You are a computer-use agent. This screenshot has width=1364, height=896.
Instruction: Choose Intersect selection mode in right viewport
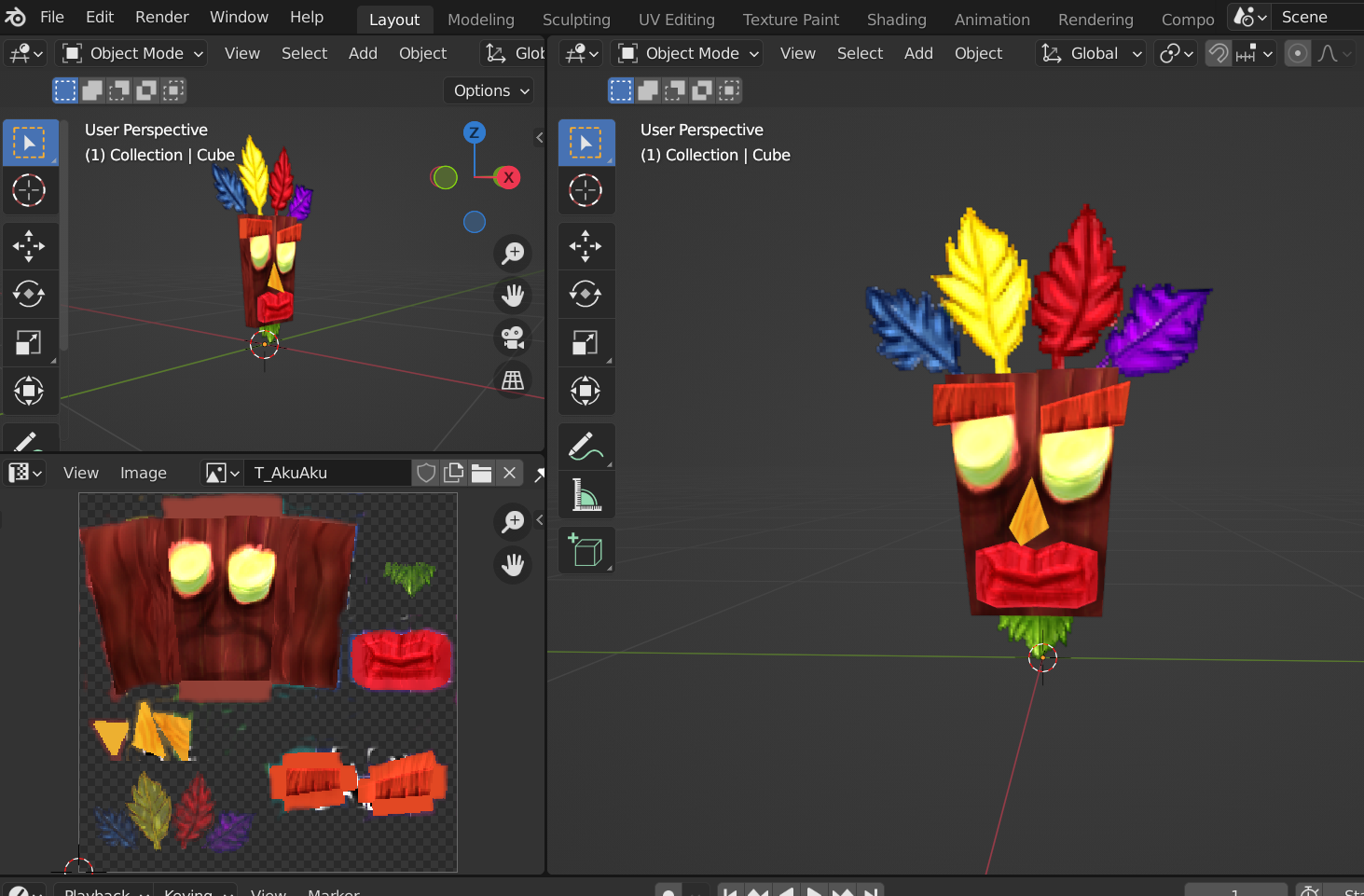(x=729, y=90)
